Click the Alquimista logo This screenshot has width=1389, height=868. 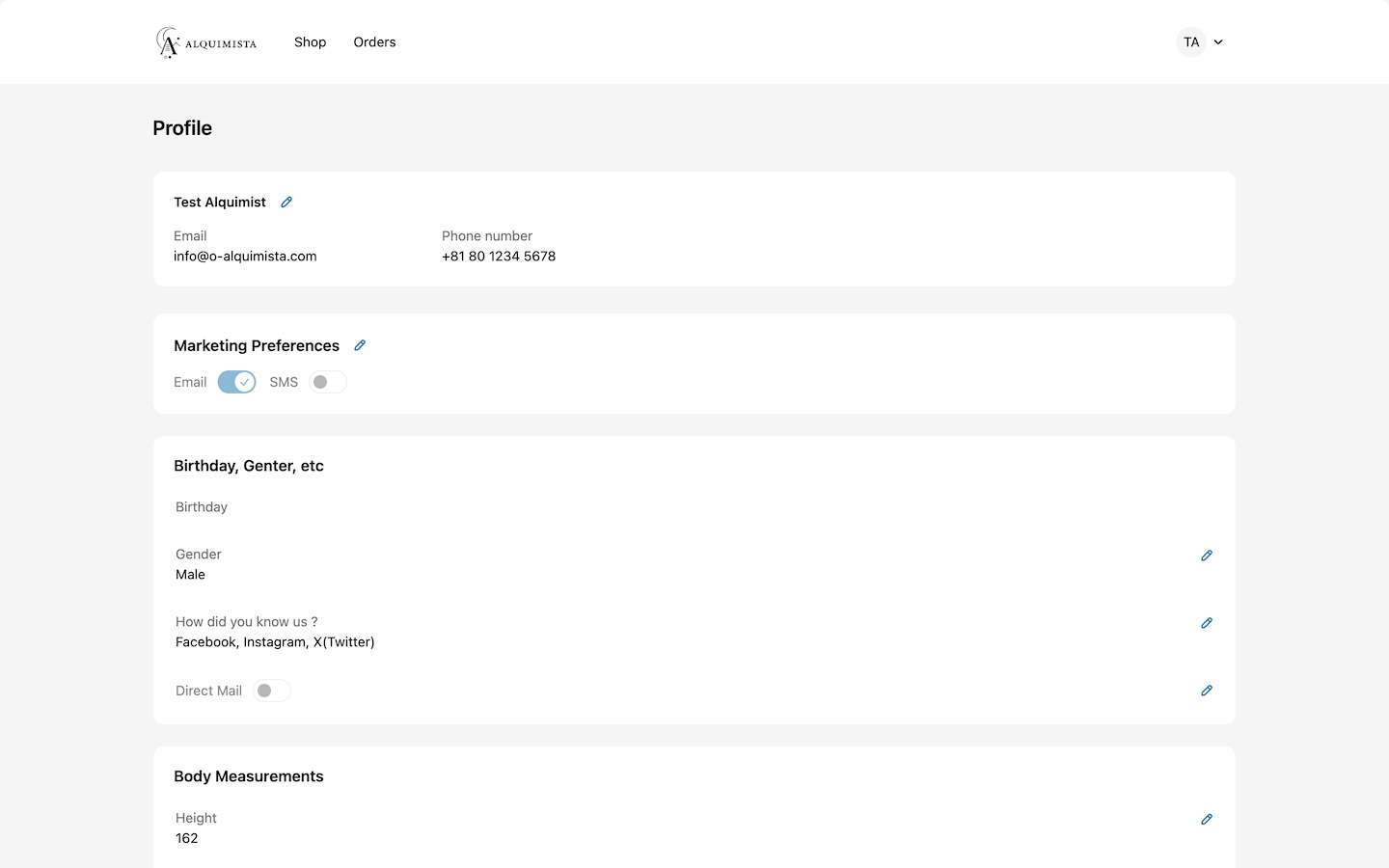pos(206,42)
